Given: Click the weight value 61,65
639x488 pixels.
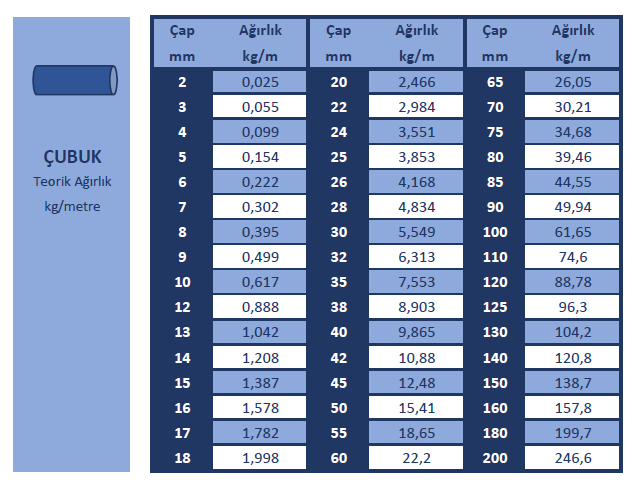Looking at the screenshot, I should click(x=573, y=232).
